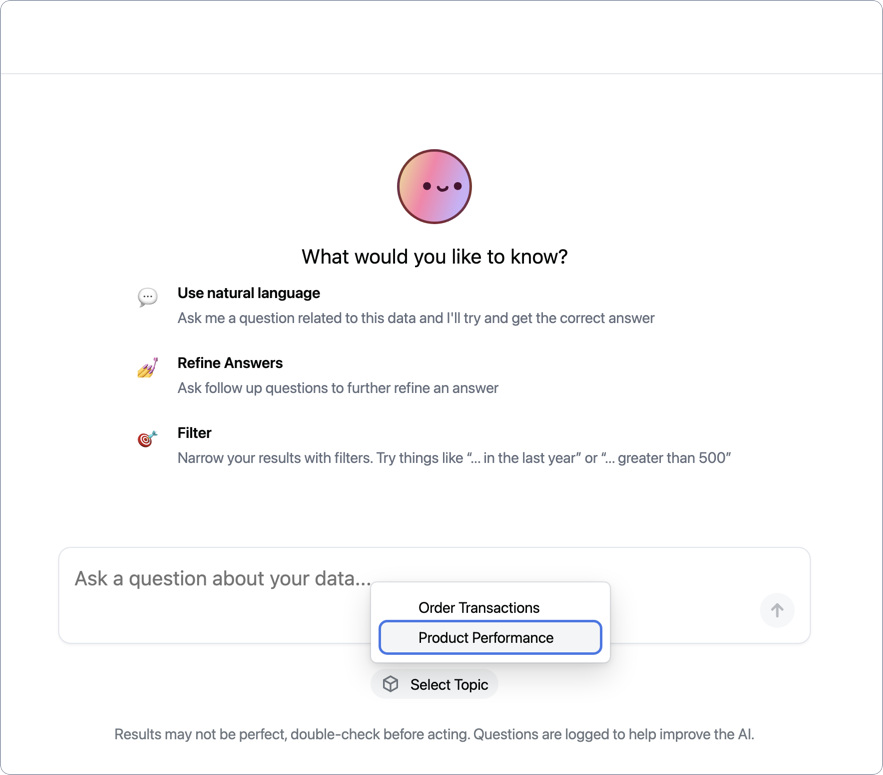This screenshot has height=775, width=883.
Task: Click the nail polish Refine Answers icon
Action: coord(148,367)
